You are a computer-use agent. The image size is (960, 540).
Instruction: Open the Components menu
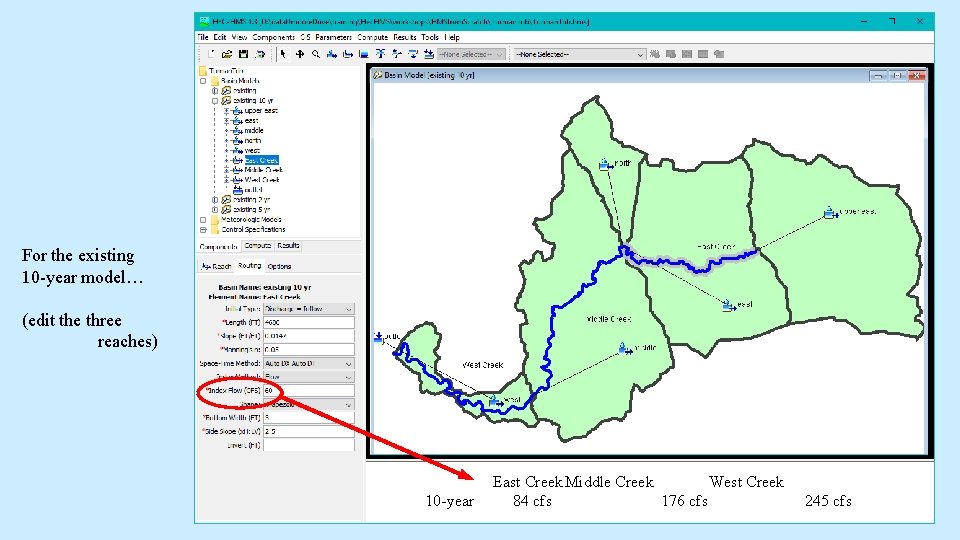click(x=273, y=37)
